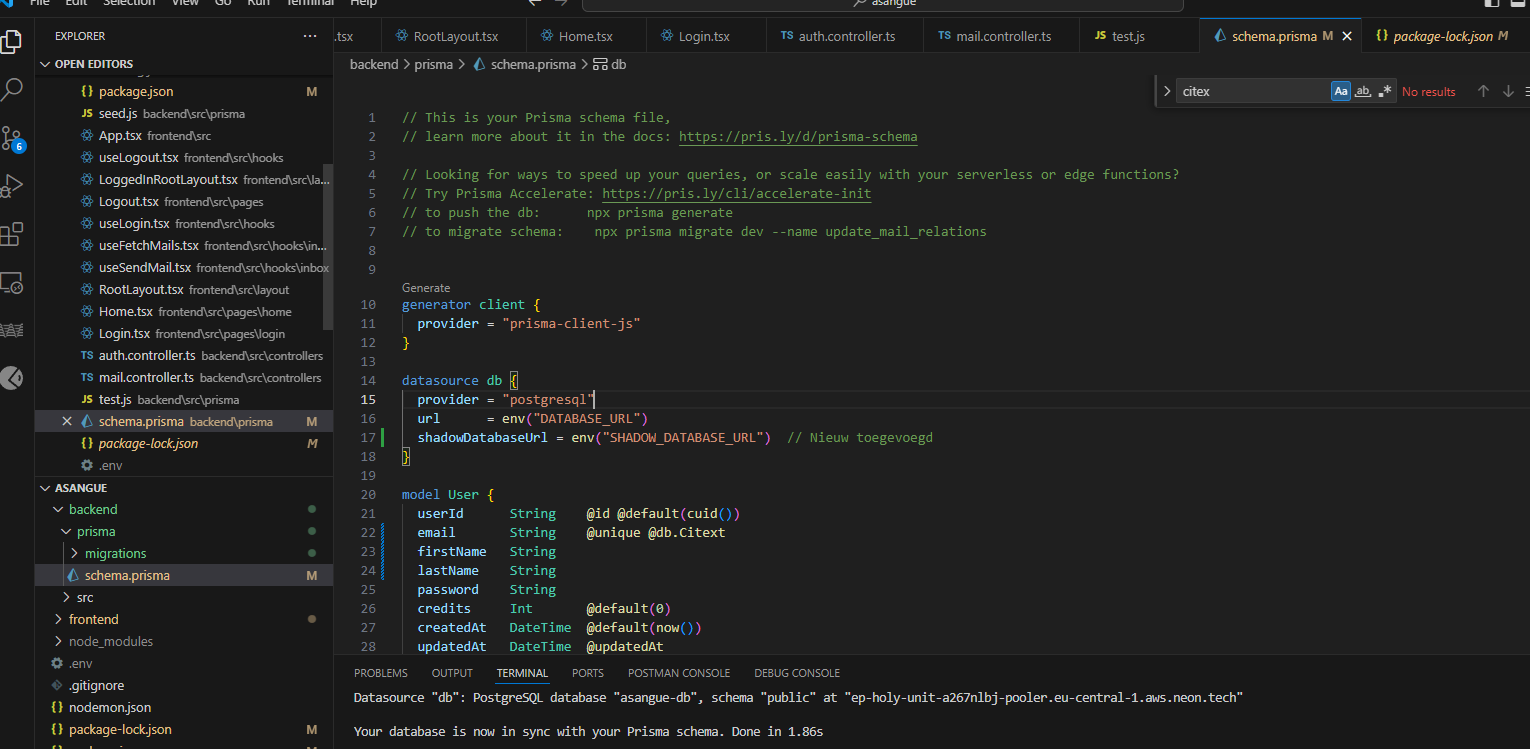Open the Search view in activity bar

pyautogui.click(x=12, y=89)
